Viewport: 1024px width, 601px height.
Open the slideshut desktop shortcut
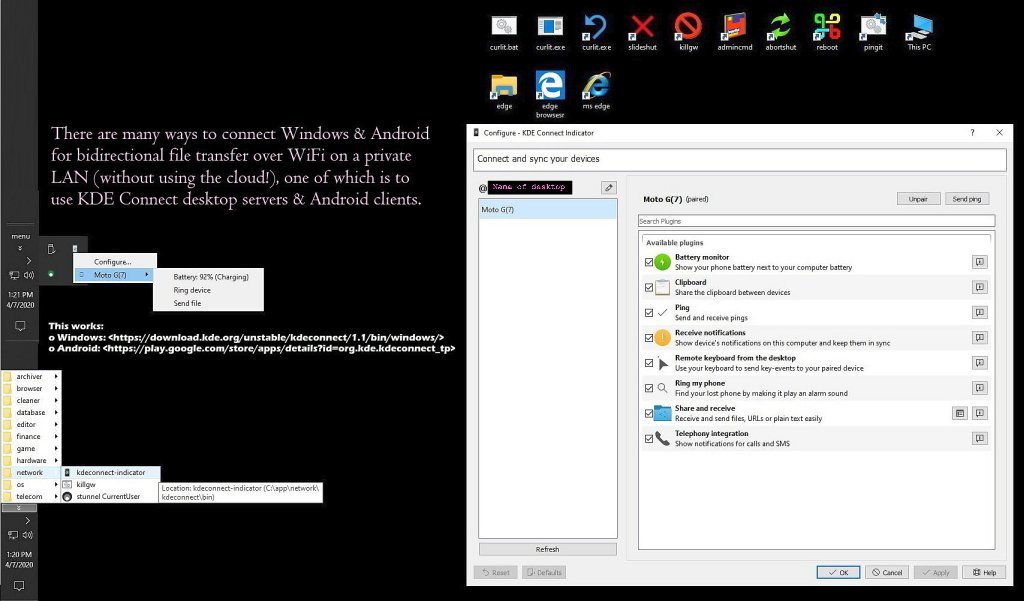642,33
